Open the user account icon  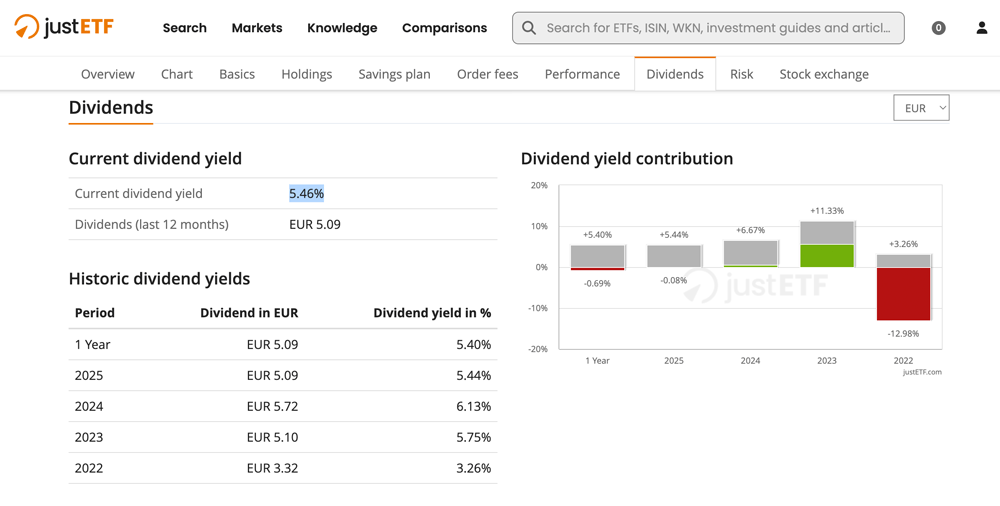click(981, 28)
